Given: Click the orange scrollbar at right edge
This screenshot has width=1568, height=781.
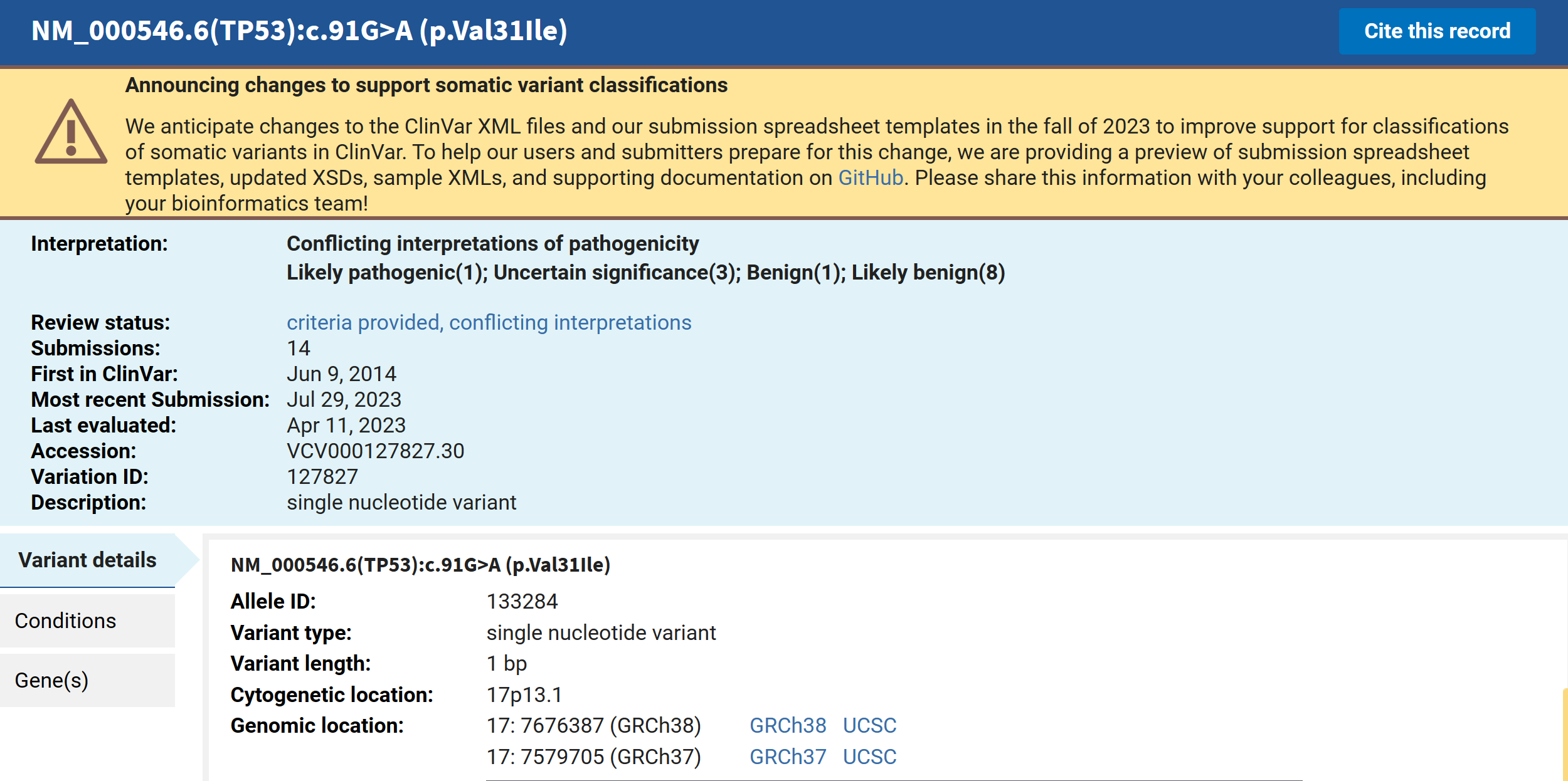Looking at the screenshot, I should pos(1564,733).
